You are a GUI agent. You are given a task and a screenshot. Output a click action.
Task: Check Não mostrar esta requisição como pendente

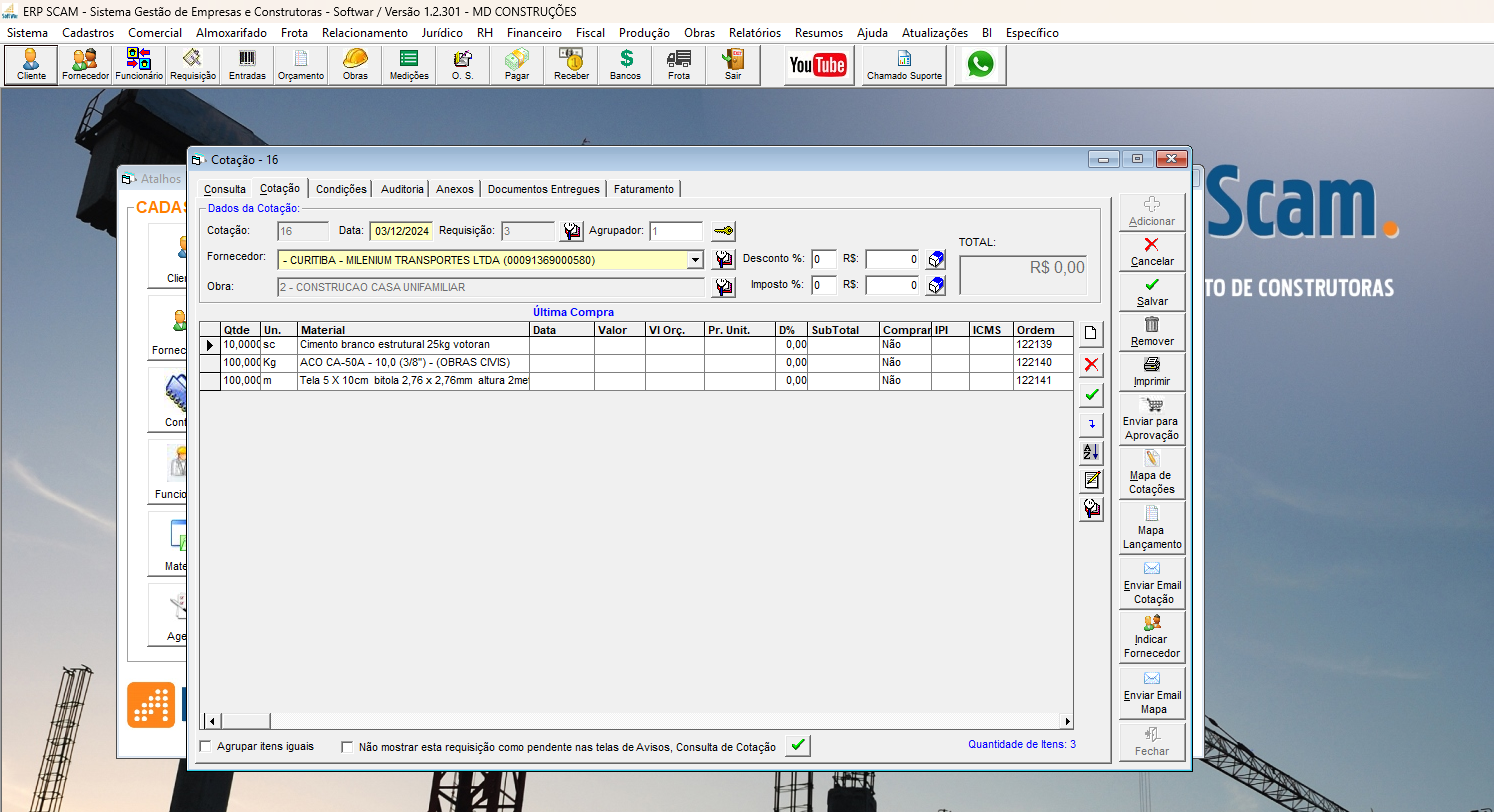click(348, 746)
